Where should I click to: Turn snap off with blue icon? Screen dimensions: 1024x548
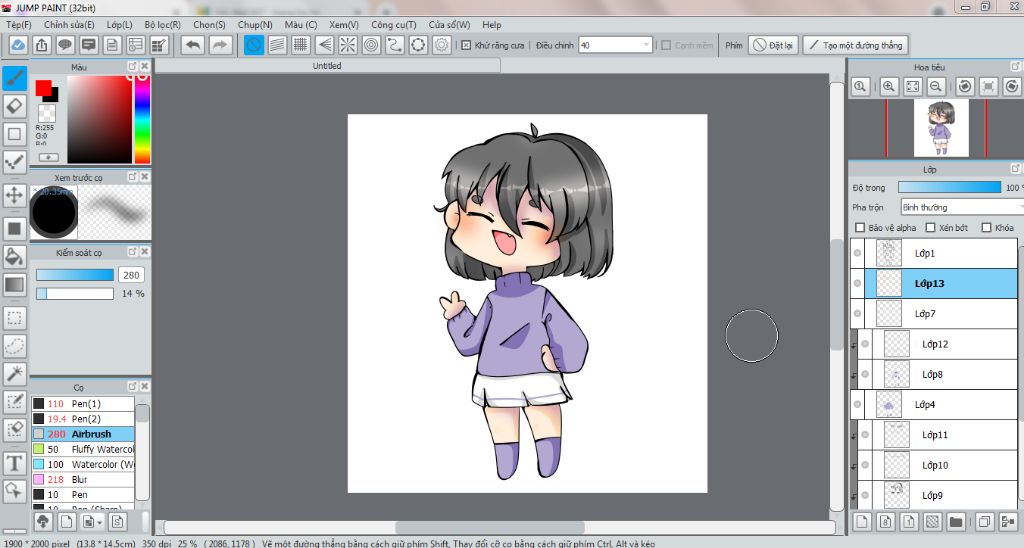tap(254, 45)
